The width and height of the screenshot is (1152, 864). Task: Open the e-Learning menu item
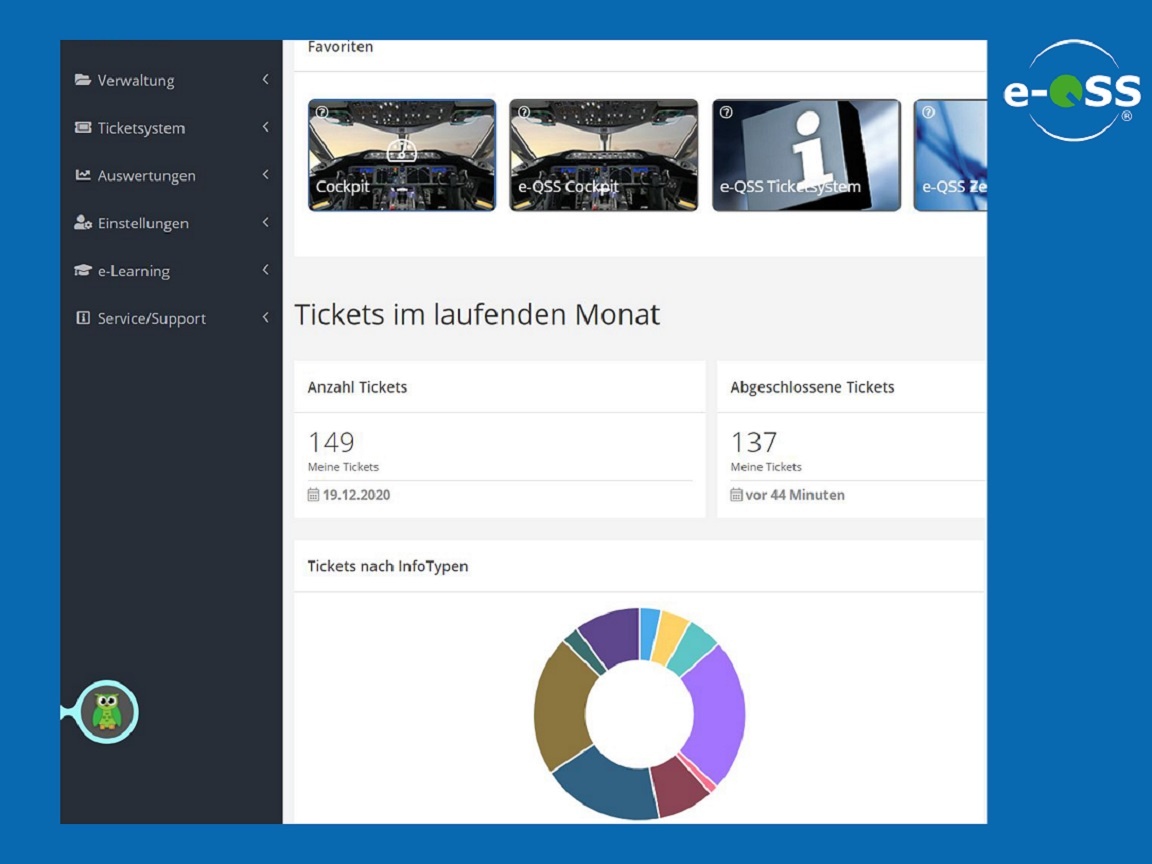(171, 271)
